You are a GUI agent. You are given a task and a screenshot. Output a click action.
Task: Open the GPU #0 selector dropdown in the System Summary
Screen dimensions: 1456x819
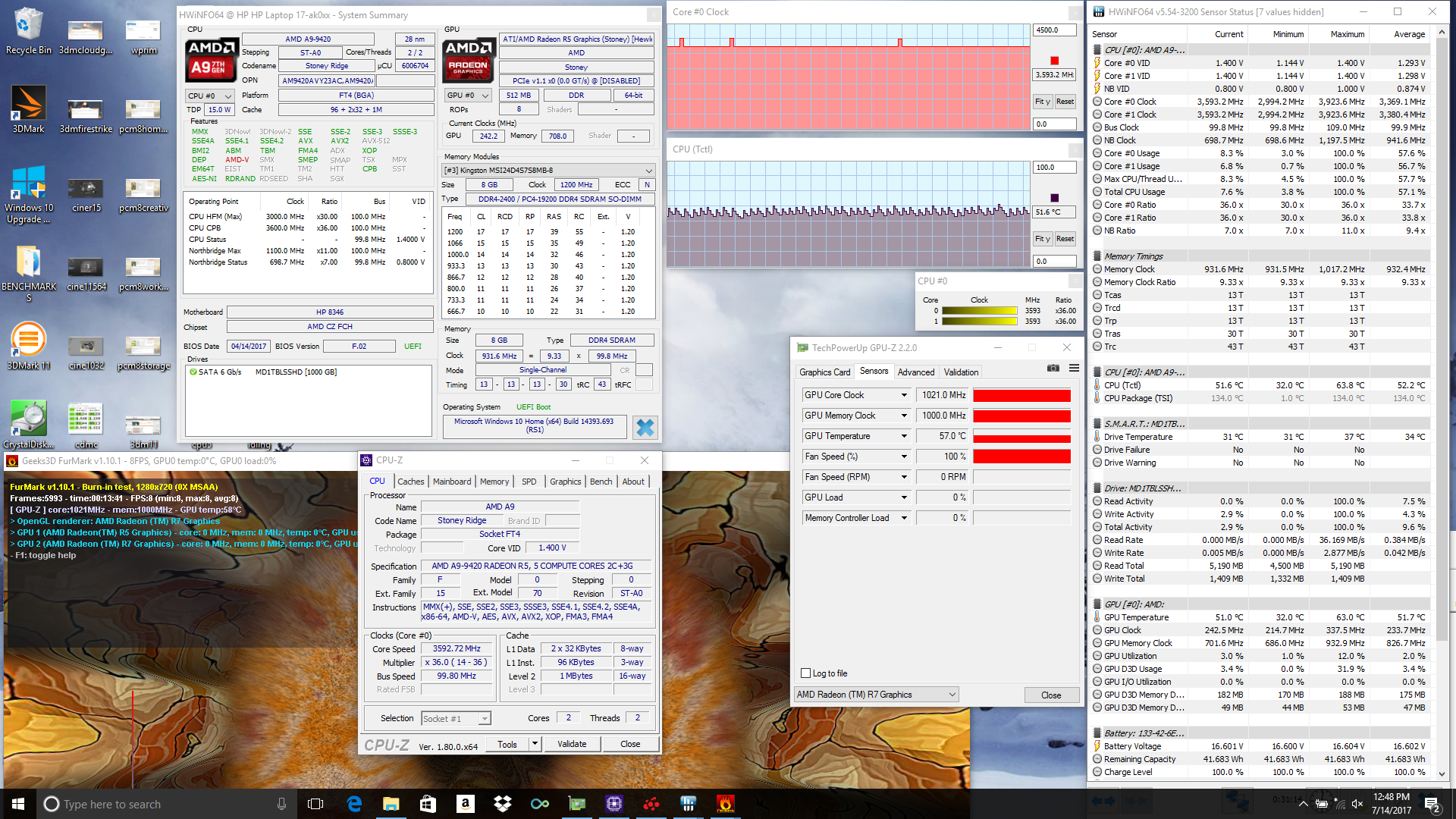point(468,96)
